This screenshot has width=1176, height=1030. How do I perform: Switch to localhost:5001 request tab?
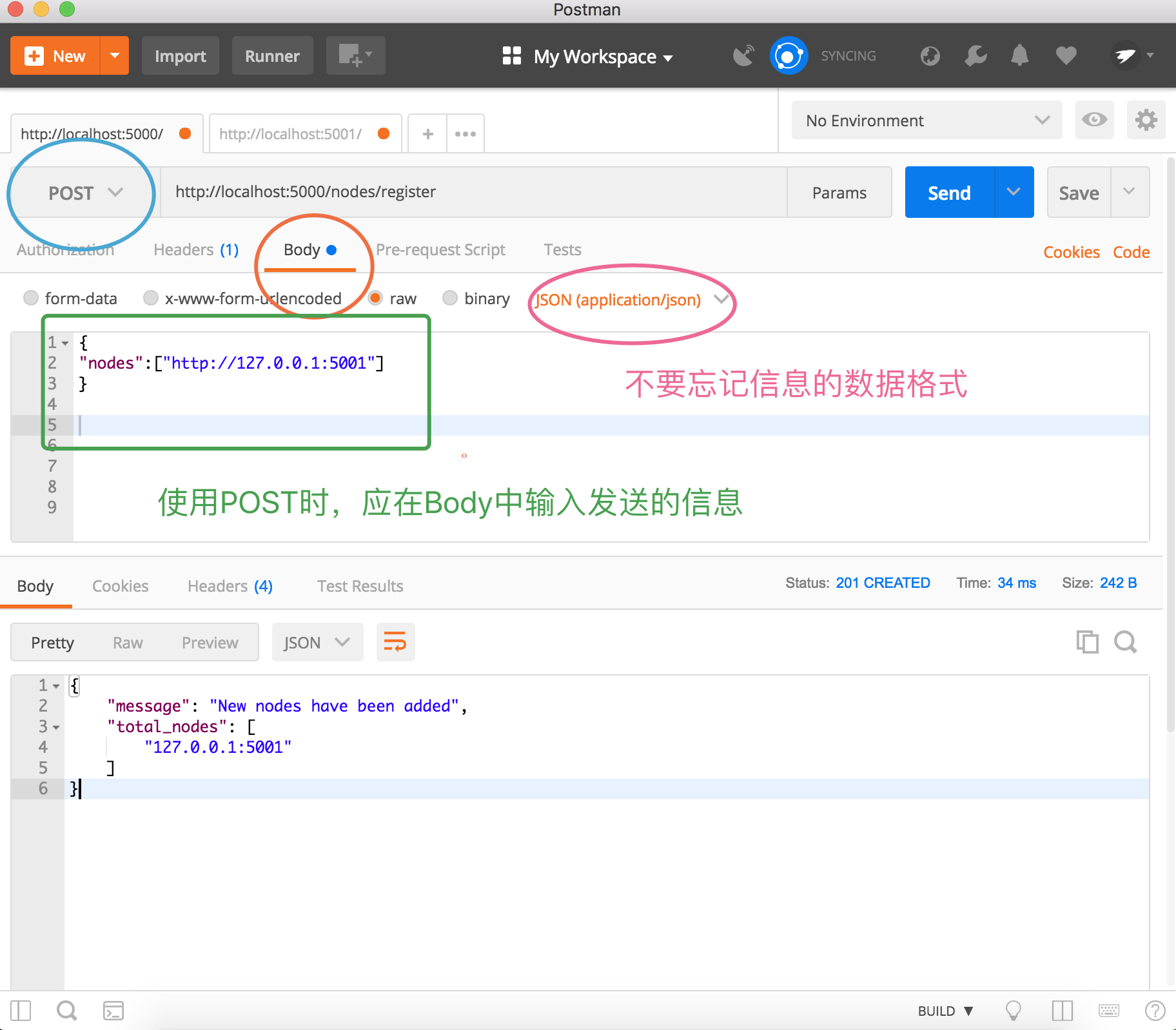coord(305,134)
